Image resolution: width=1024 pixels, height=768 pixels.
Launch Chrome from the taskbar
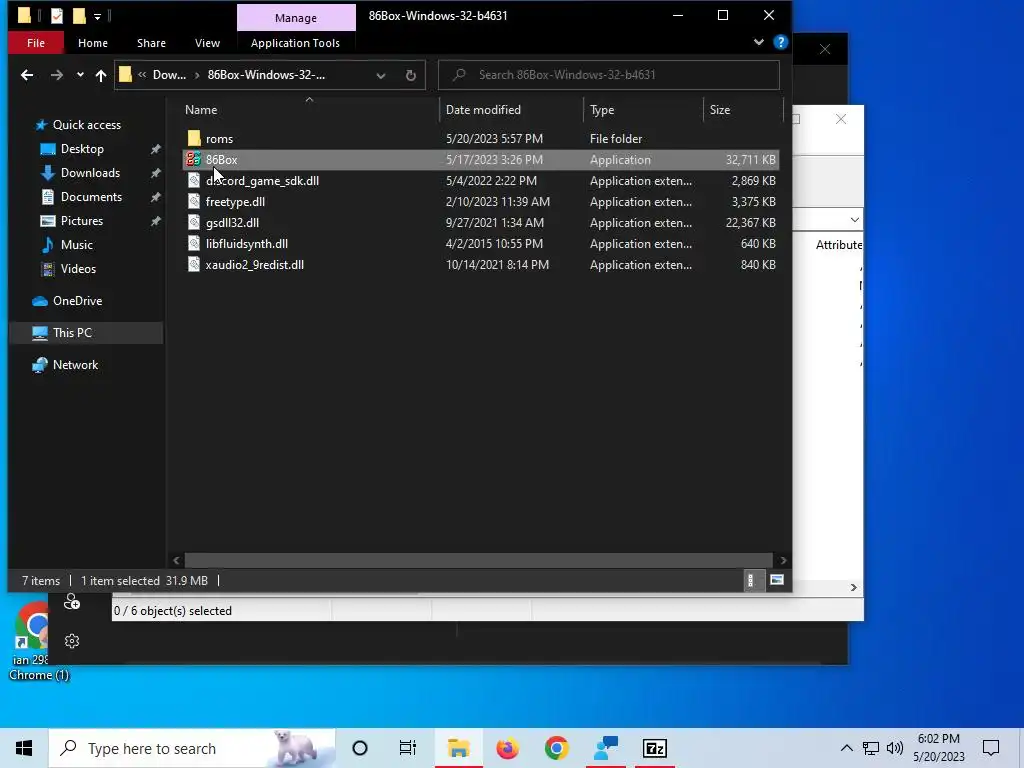coord(556,748)
